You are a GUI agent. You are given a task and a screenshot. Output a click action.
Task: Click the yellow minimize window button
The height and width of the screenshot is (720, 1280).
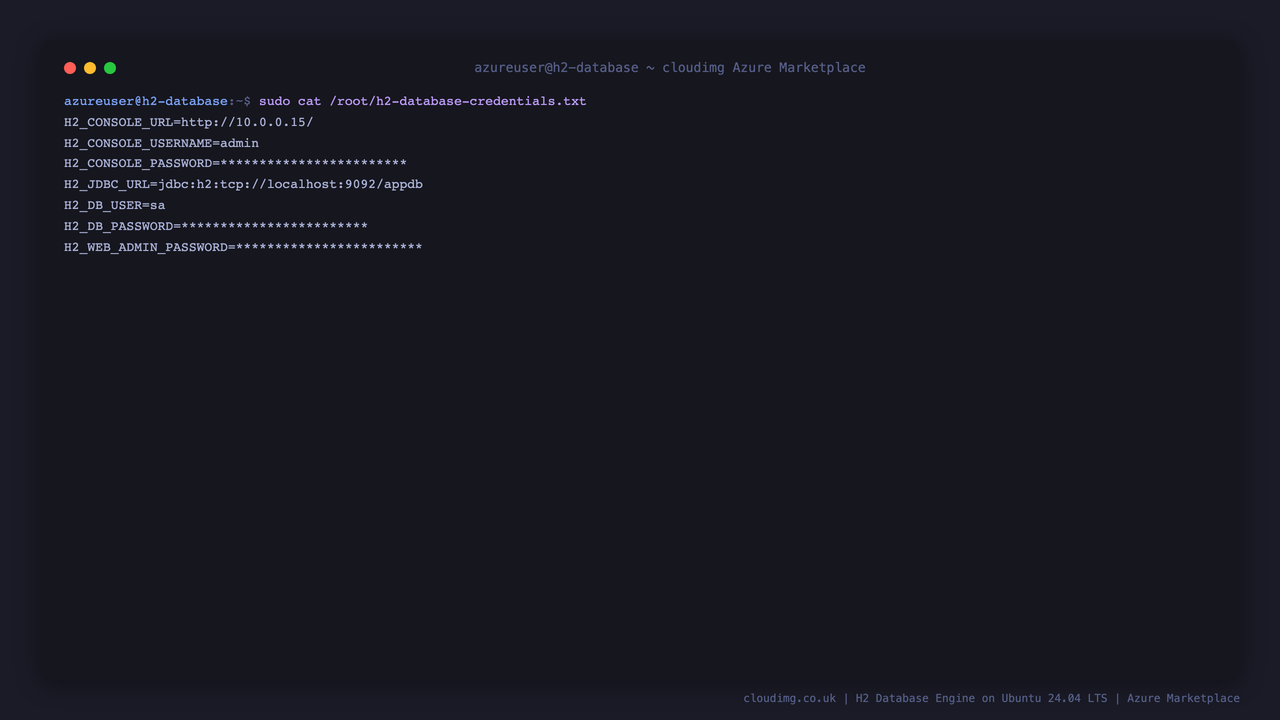[90, 68]
